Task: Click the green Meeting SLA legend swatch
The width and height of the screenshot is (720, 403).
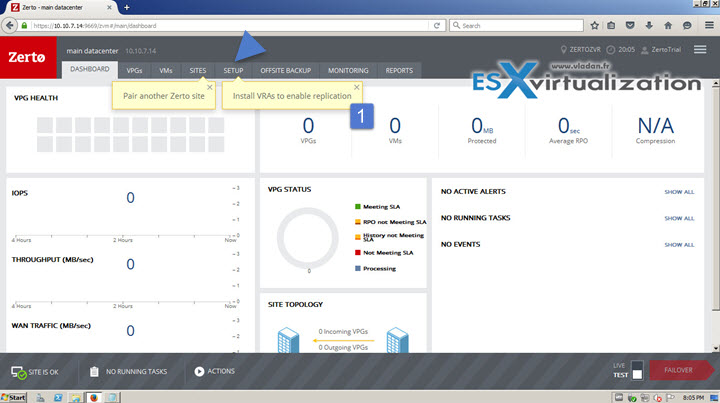Action: 358,207
